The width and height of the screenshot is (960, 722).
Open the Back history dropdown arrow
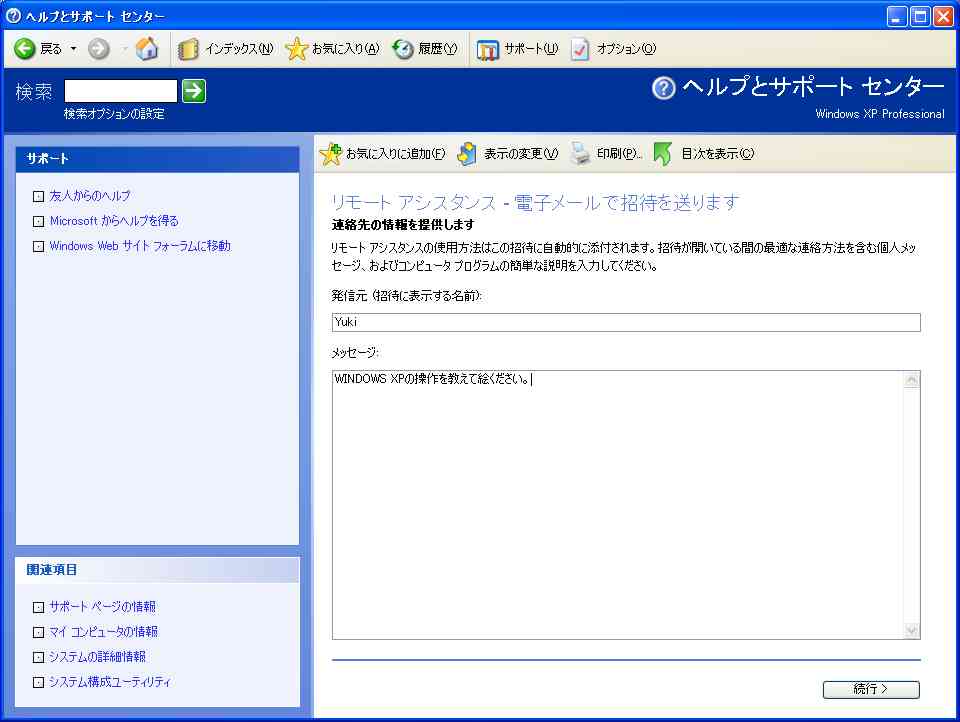point(73,48)
